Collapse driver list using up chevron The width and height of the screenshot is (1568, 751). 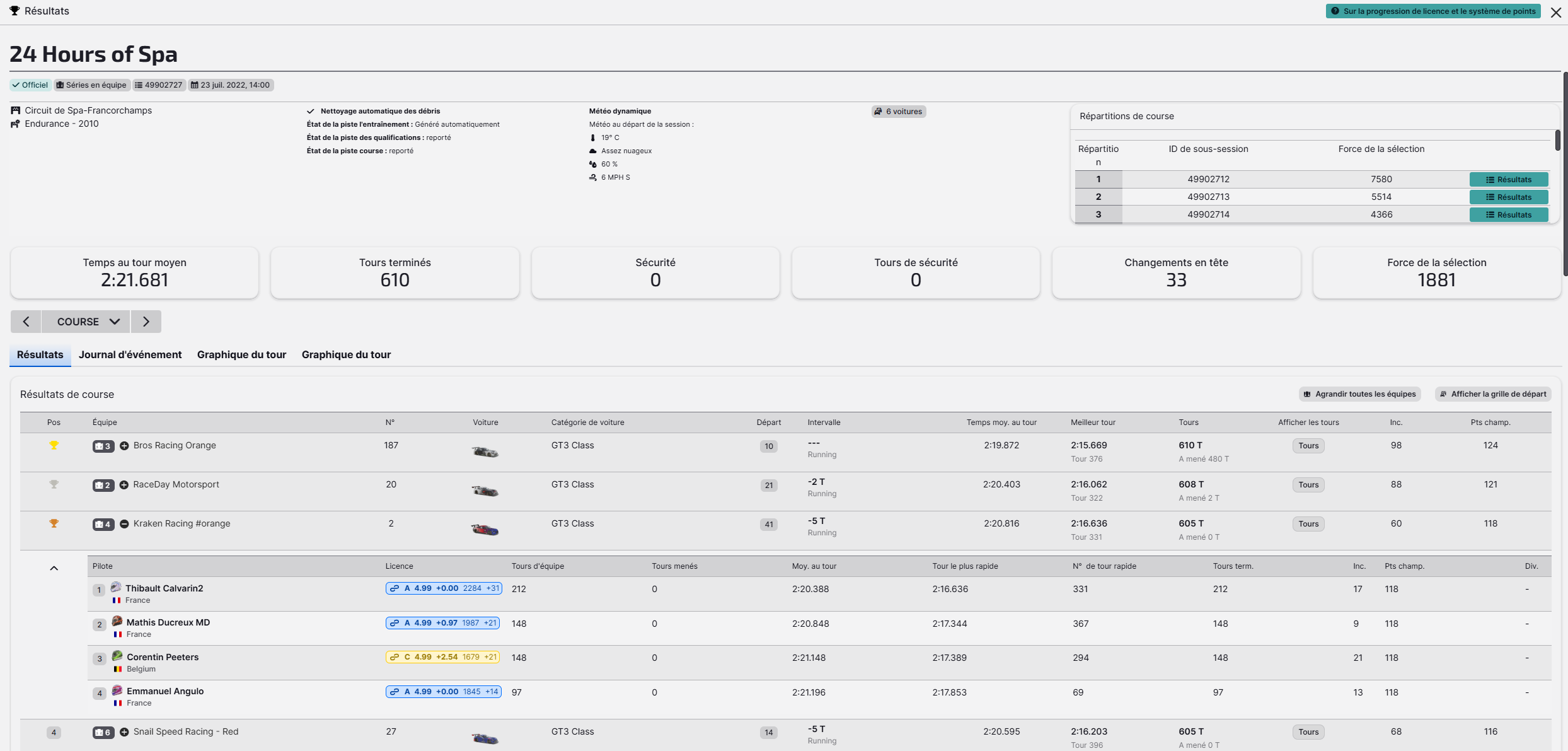click(x=54, y=568)
